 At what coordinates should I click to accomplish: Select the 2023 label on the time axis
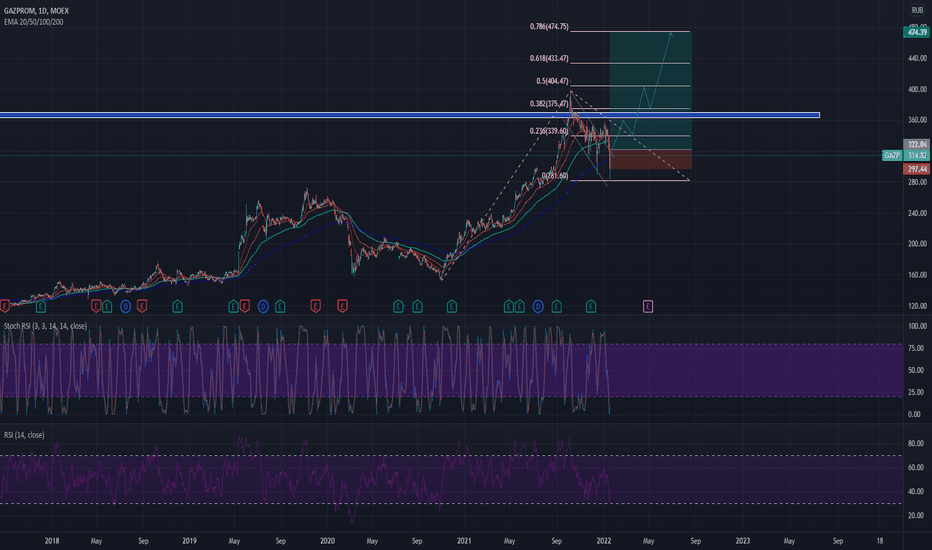pos(742,541)
